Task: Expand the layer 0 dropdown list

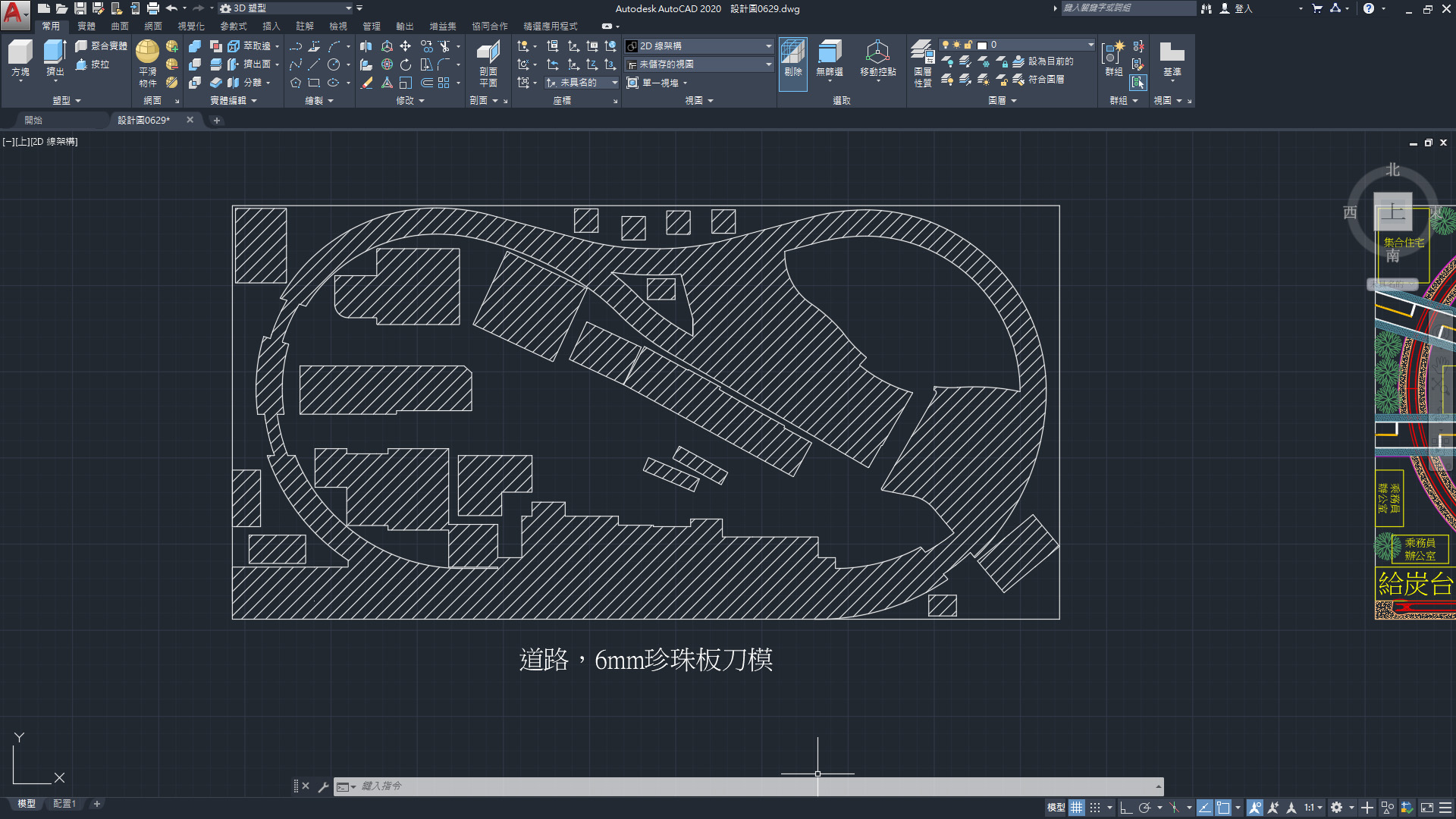Action: tap(1090, 45)
